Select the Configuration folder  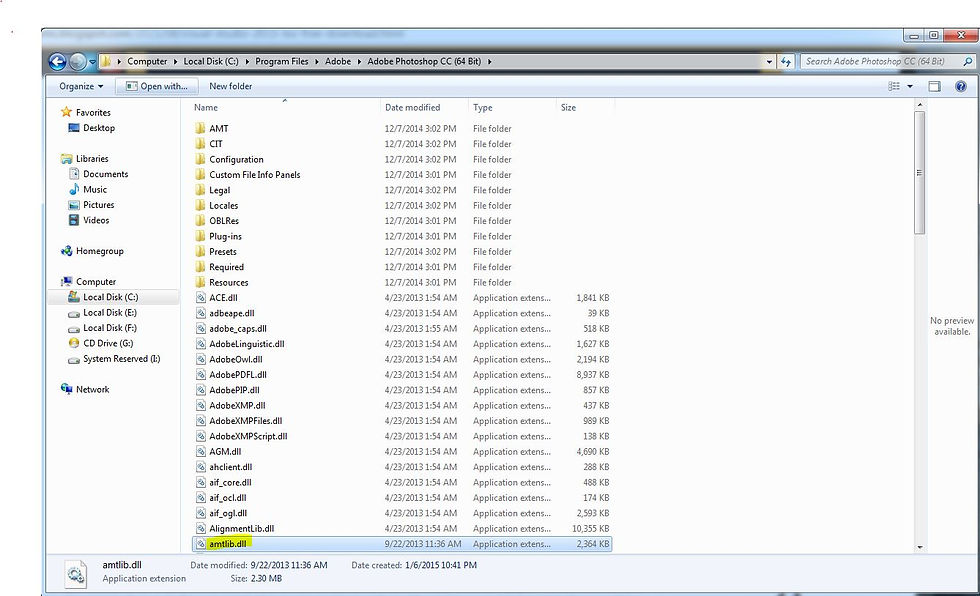point(236,159)
